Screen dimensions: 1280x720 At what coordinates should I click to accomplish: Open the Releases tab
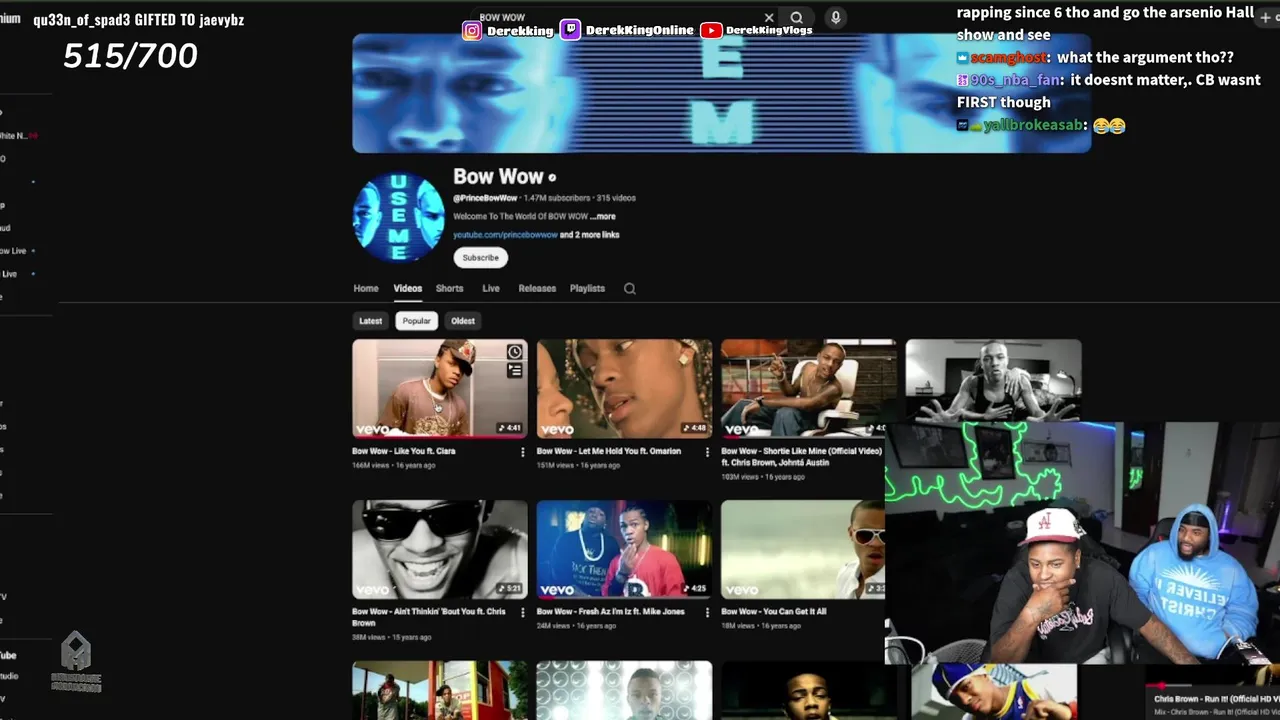click(537, 288)
